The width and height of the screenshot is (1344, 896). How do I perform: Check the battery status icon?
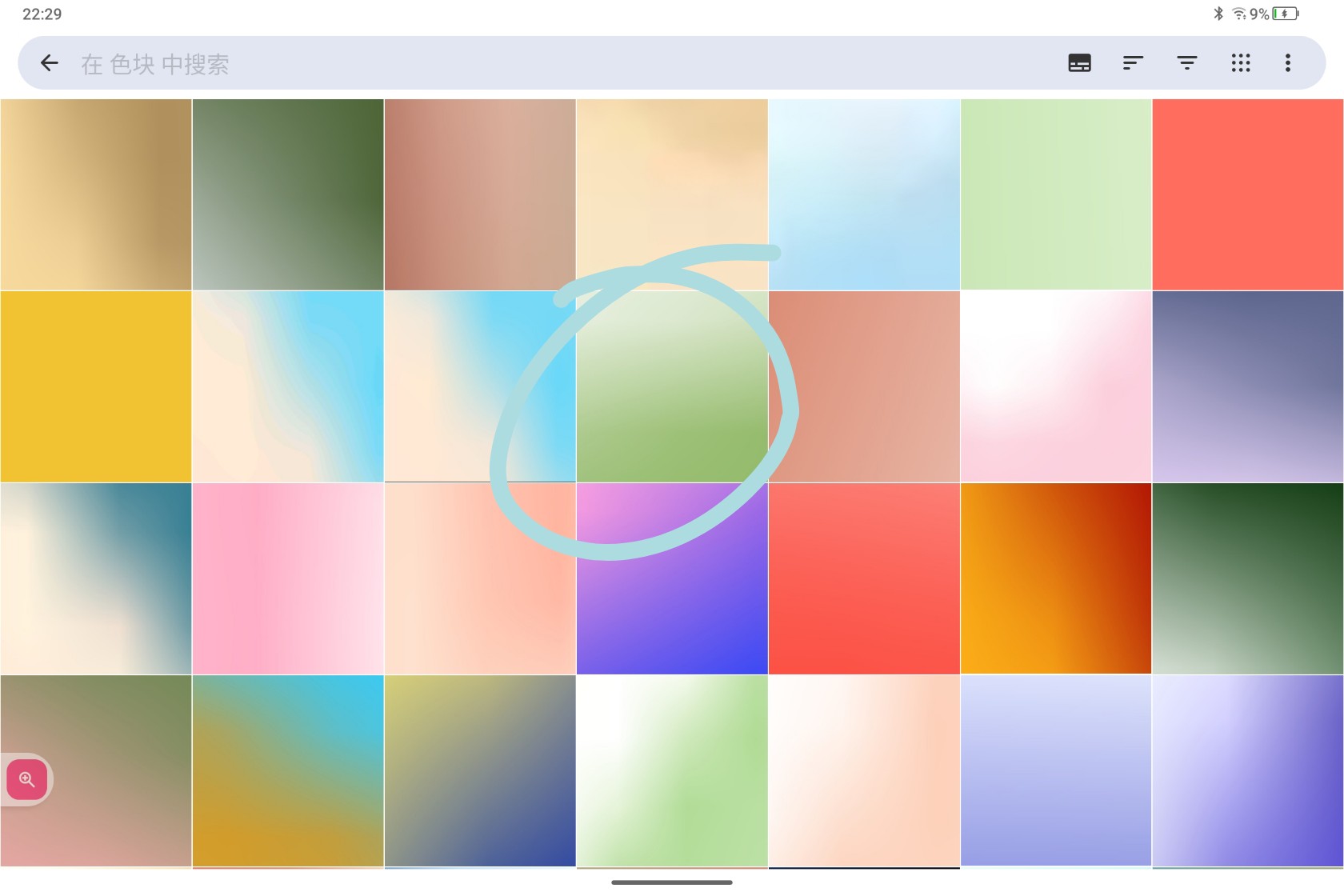[x=1286, y=14]
